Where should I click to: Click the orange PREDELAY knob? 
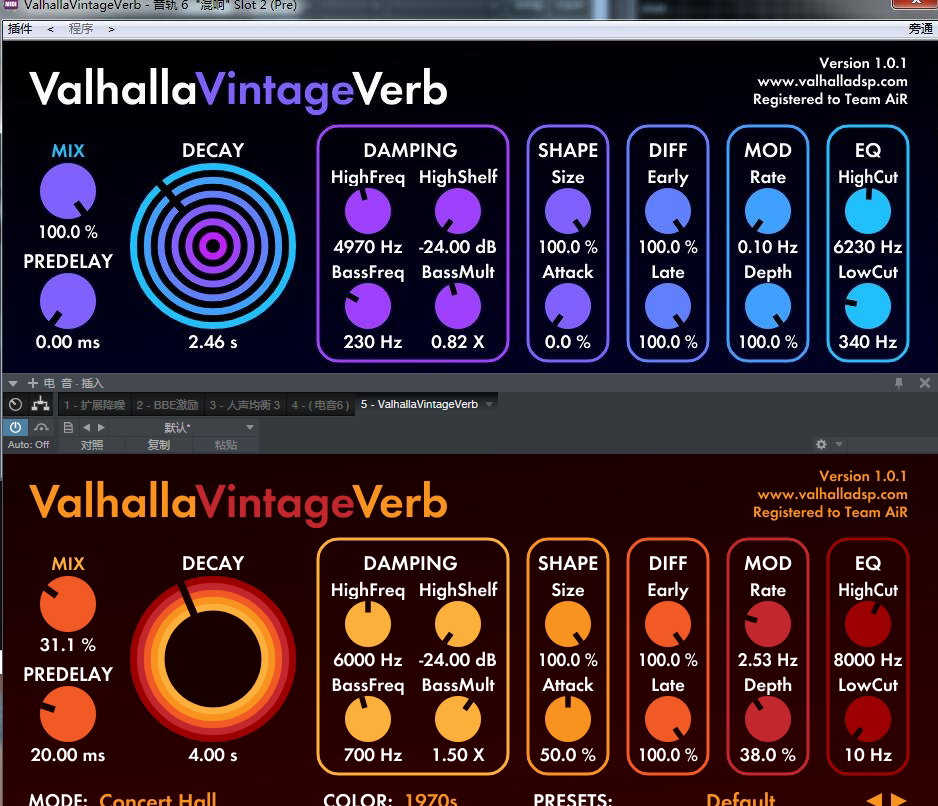click(68, 714)
